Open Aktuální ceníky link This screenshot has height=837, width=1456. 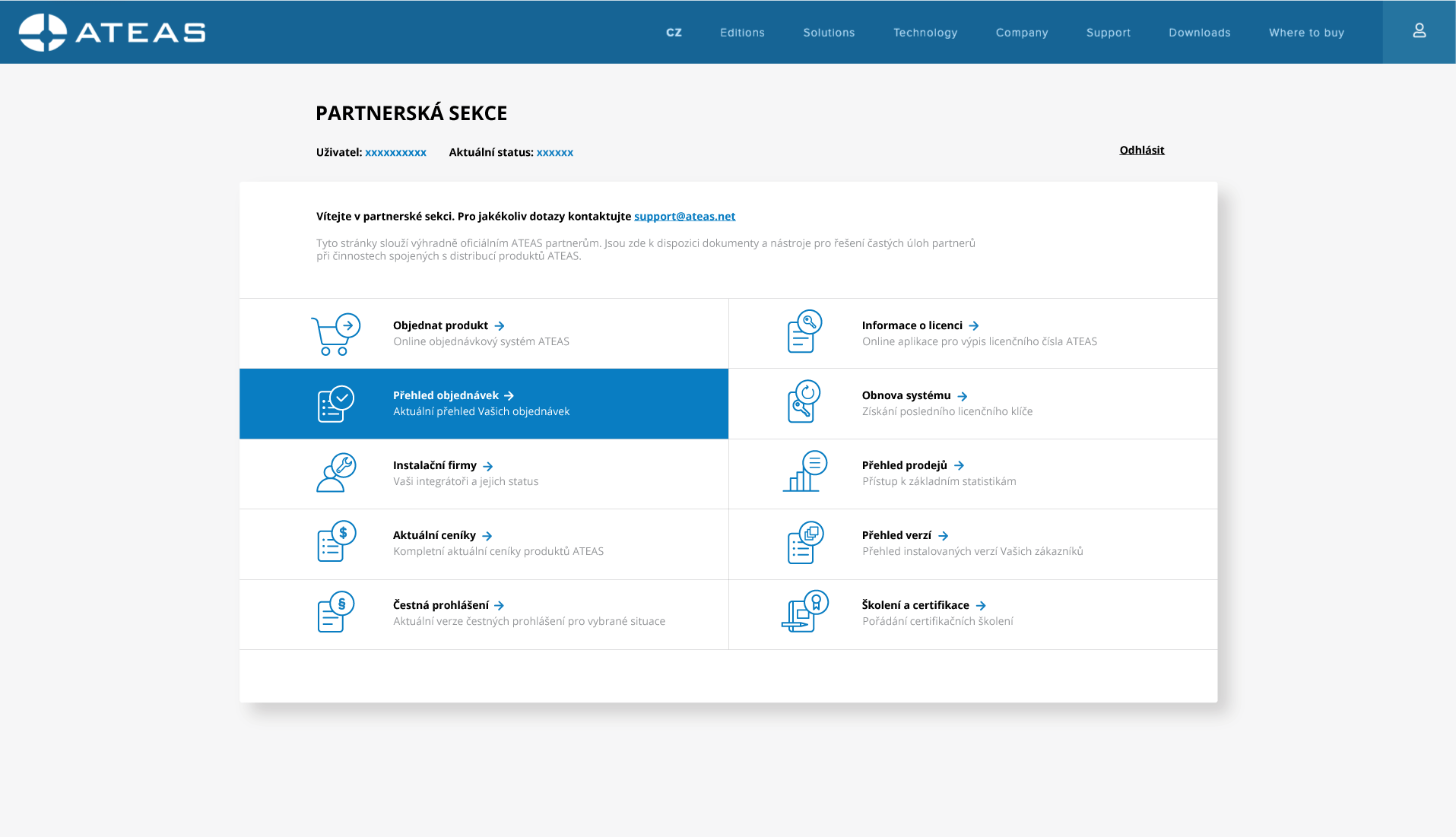tap(434, 535)
